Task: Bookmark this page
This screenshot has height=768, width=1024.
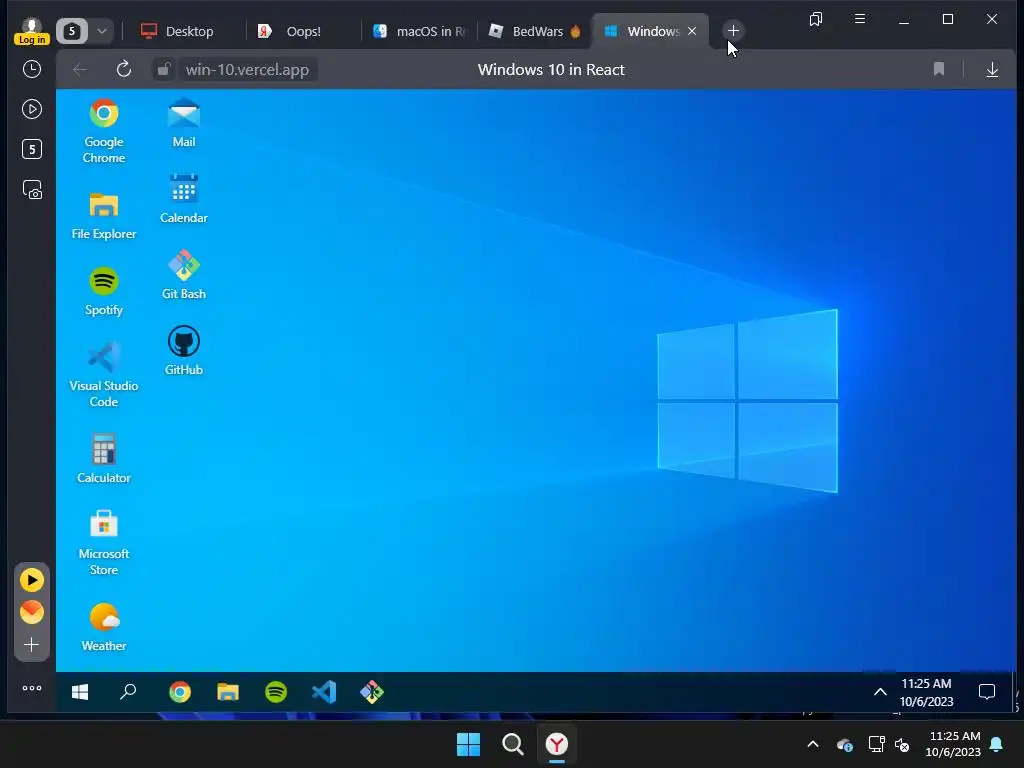Action: coord(938,69)
